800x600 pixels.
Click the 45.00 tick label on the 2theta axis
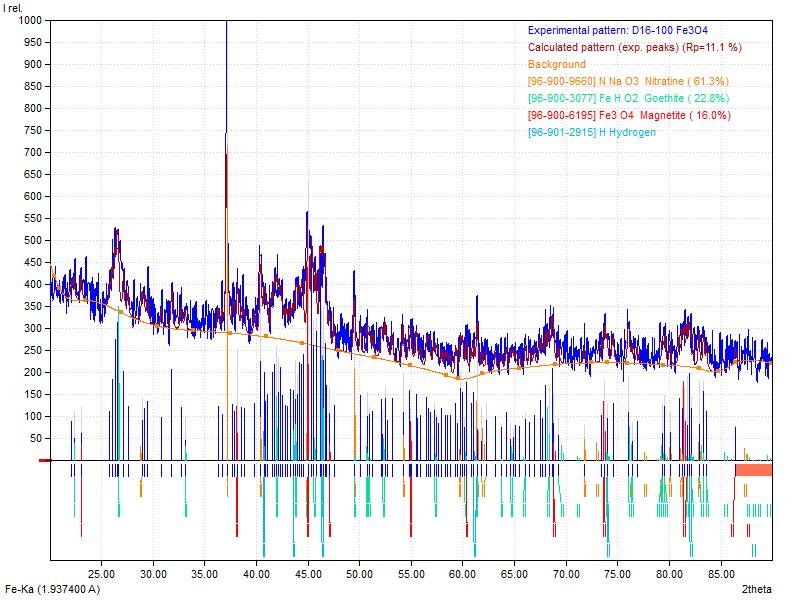308,574
